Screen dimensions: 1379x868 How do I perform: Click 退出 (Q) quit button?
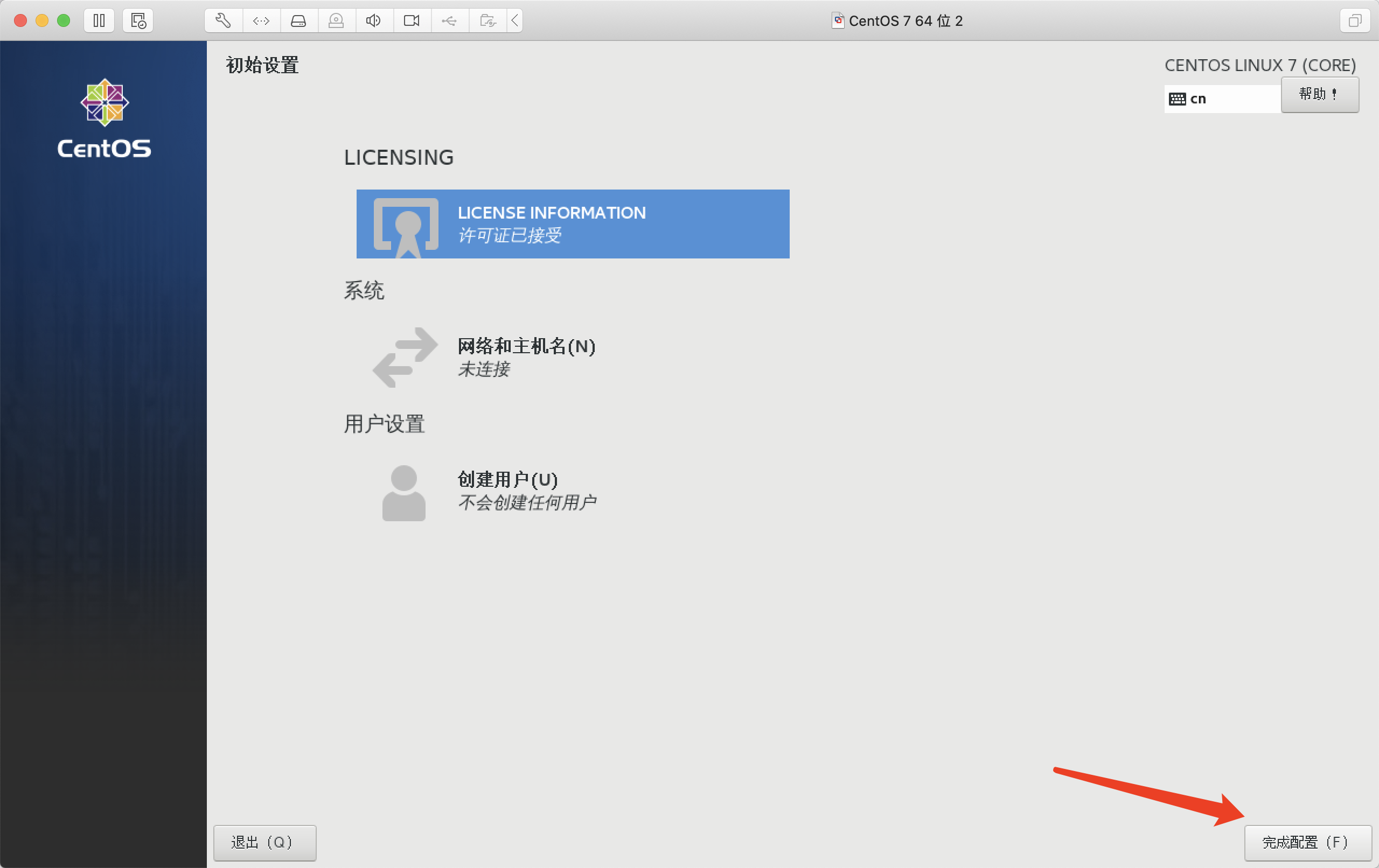(x=264, y=842)
